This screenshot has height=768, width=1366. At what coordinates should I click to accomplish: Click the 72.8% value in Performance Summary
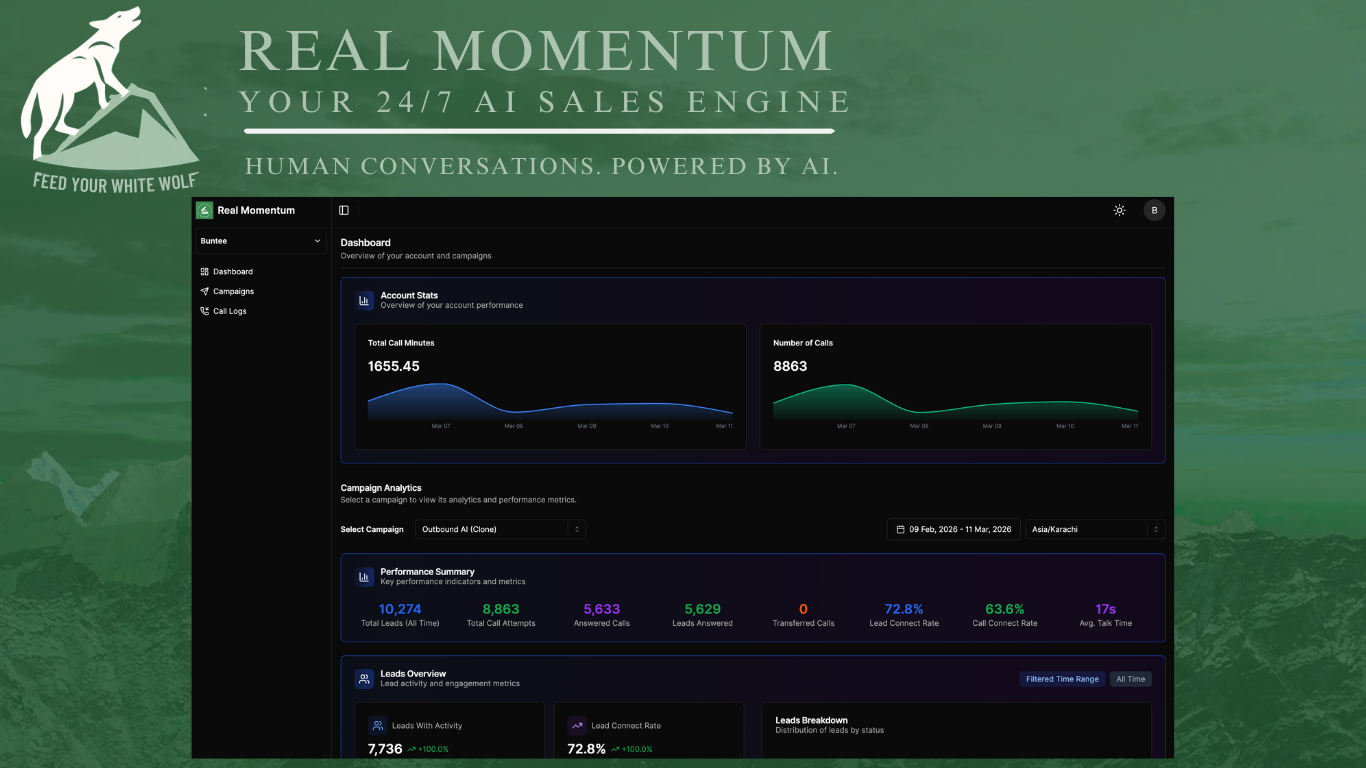(904, 609)
